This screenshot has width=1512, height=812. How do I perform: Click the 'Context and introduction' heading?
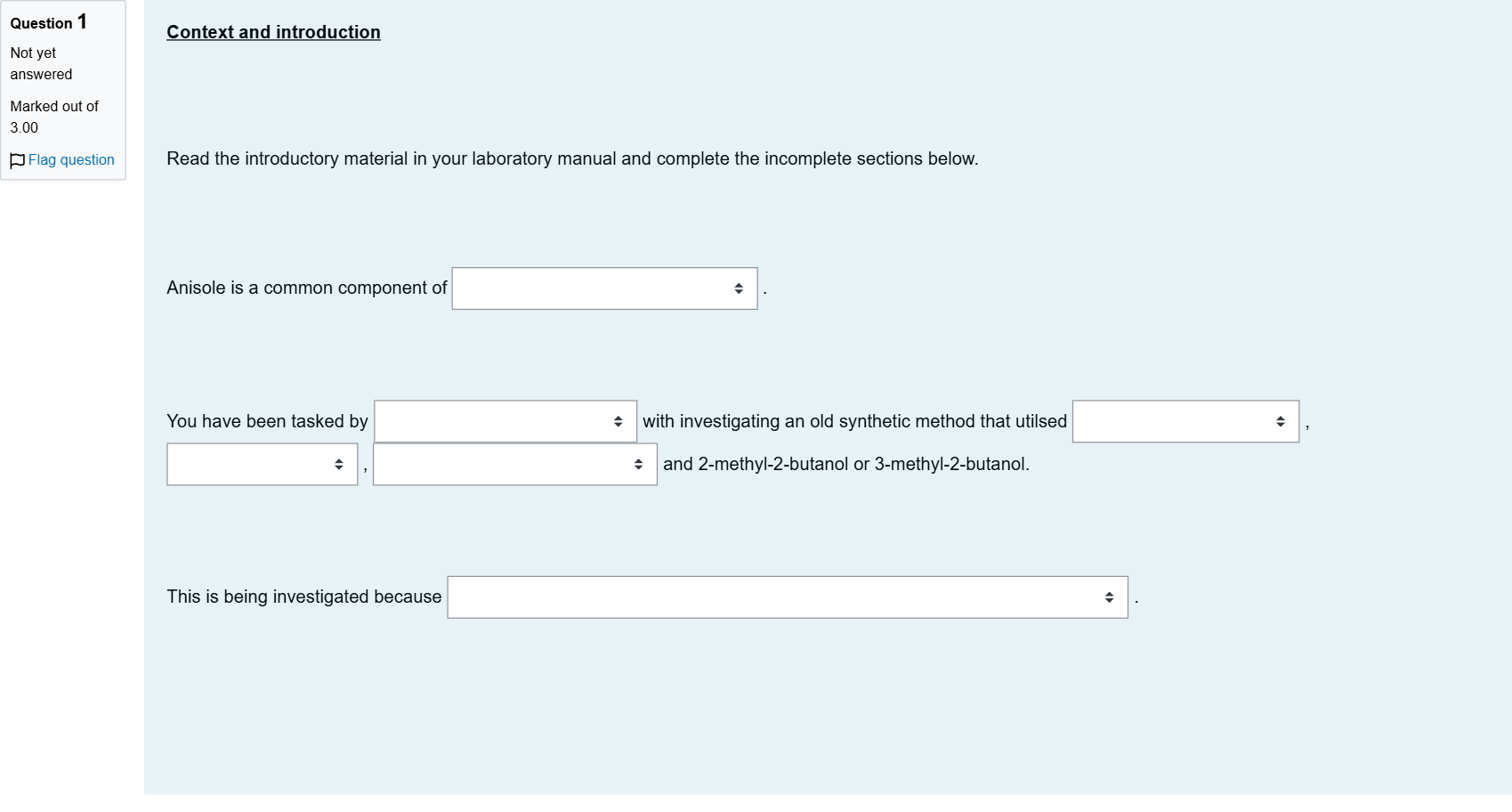[x=273, y=32]
